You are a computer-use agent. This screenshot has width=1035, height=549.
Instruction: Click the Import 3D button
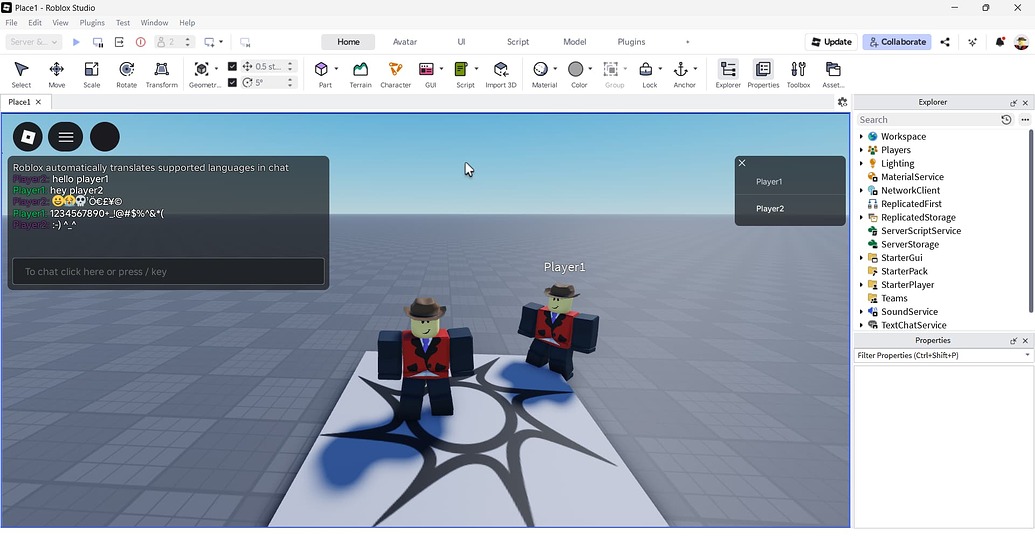coord(501,74)
